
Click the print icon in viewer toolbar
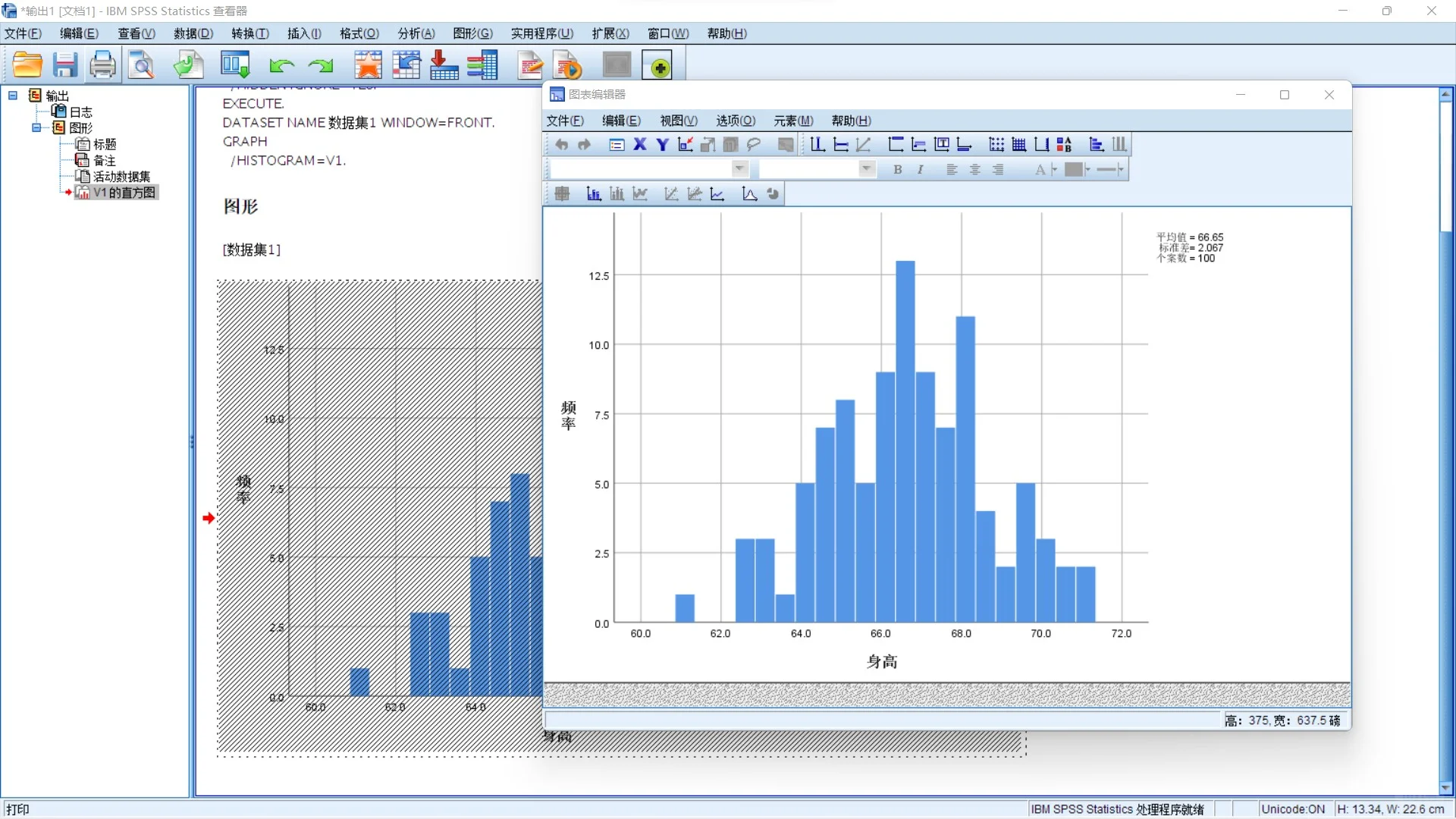coord(102,65)
